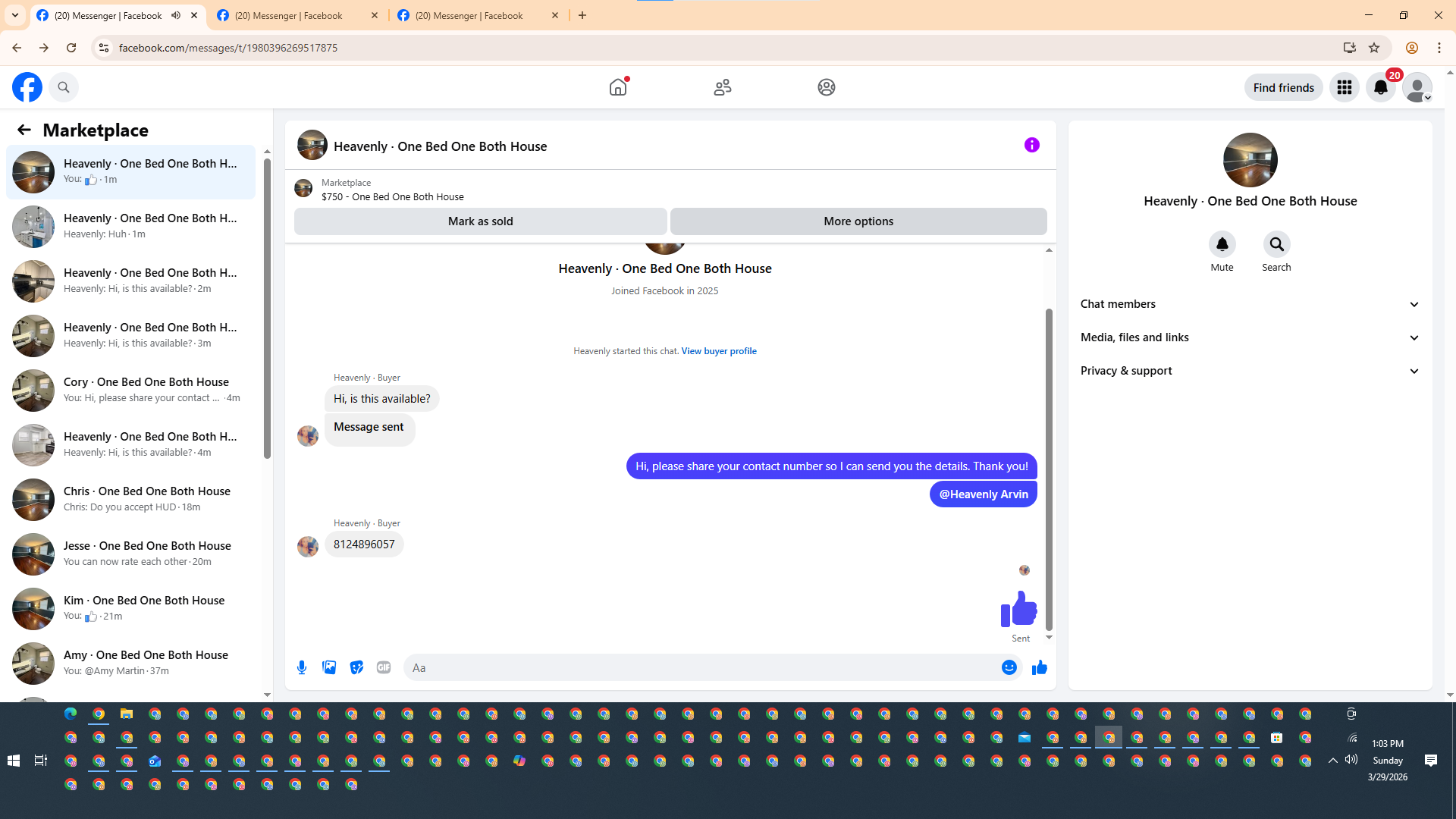Open the Facebook logo home link

click(27, 87)
